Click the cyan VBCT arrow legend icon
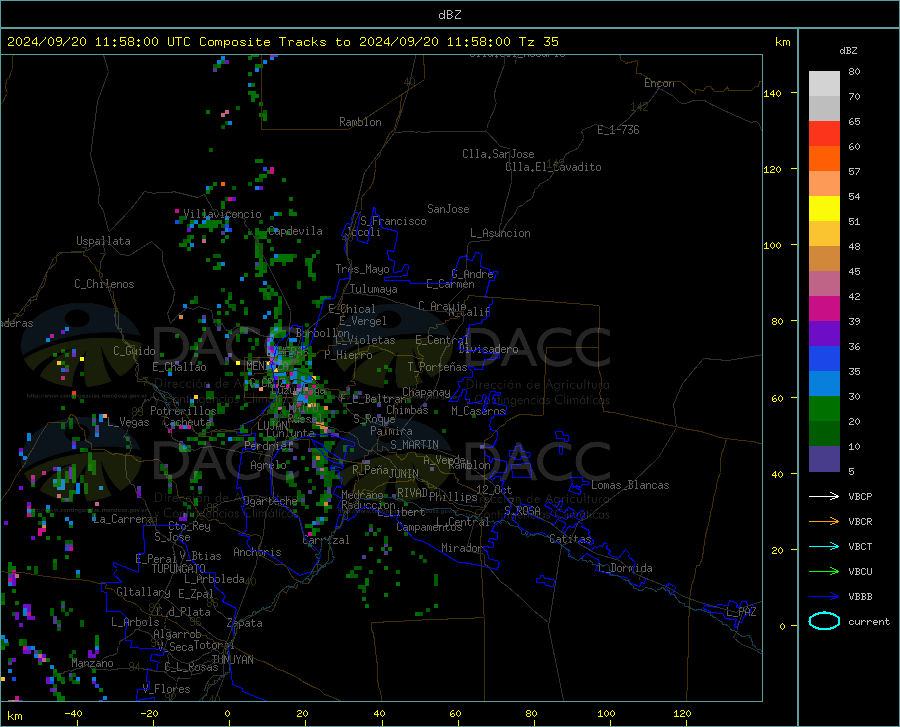Image resolution: width=900 pixels, height=727 pixels. click(824, 546)
